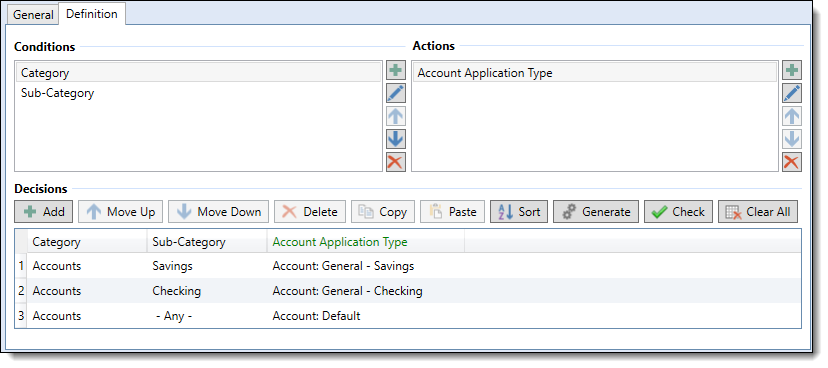The height and width of the screenshot is (368, 828).
Task: Sort the decisions table
Action: pos(519,212)
